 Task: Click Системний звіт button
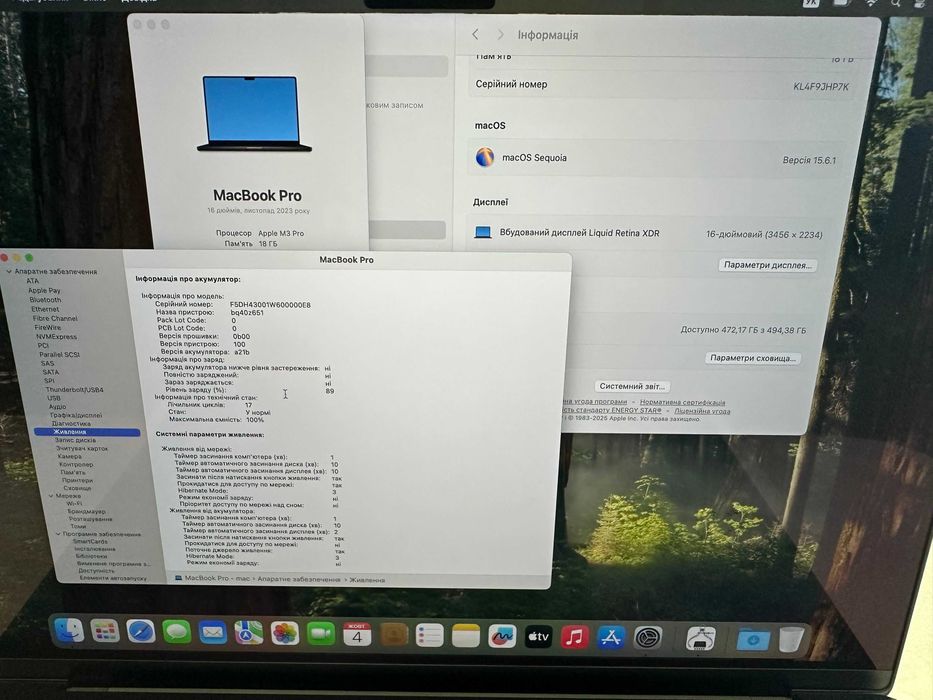coord(631,386)
